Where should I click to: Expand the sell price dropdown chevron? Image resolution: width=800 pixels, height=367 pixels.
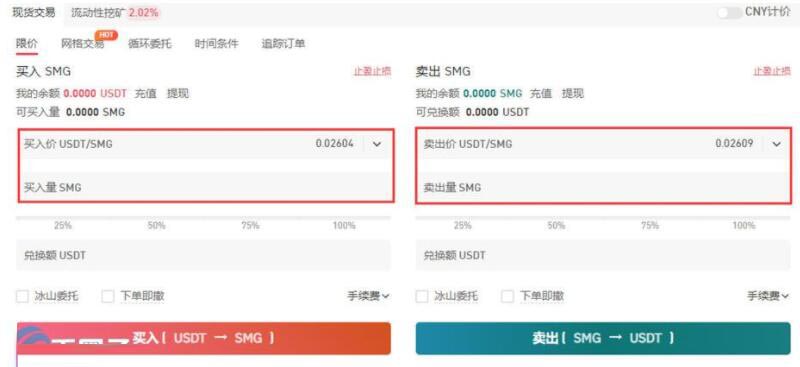coord(777,144)
